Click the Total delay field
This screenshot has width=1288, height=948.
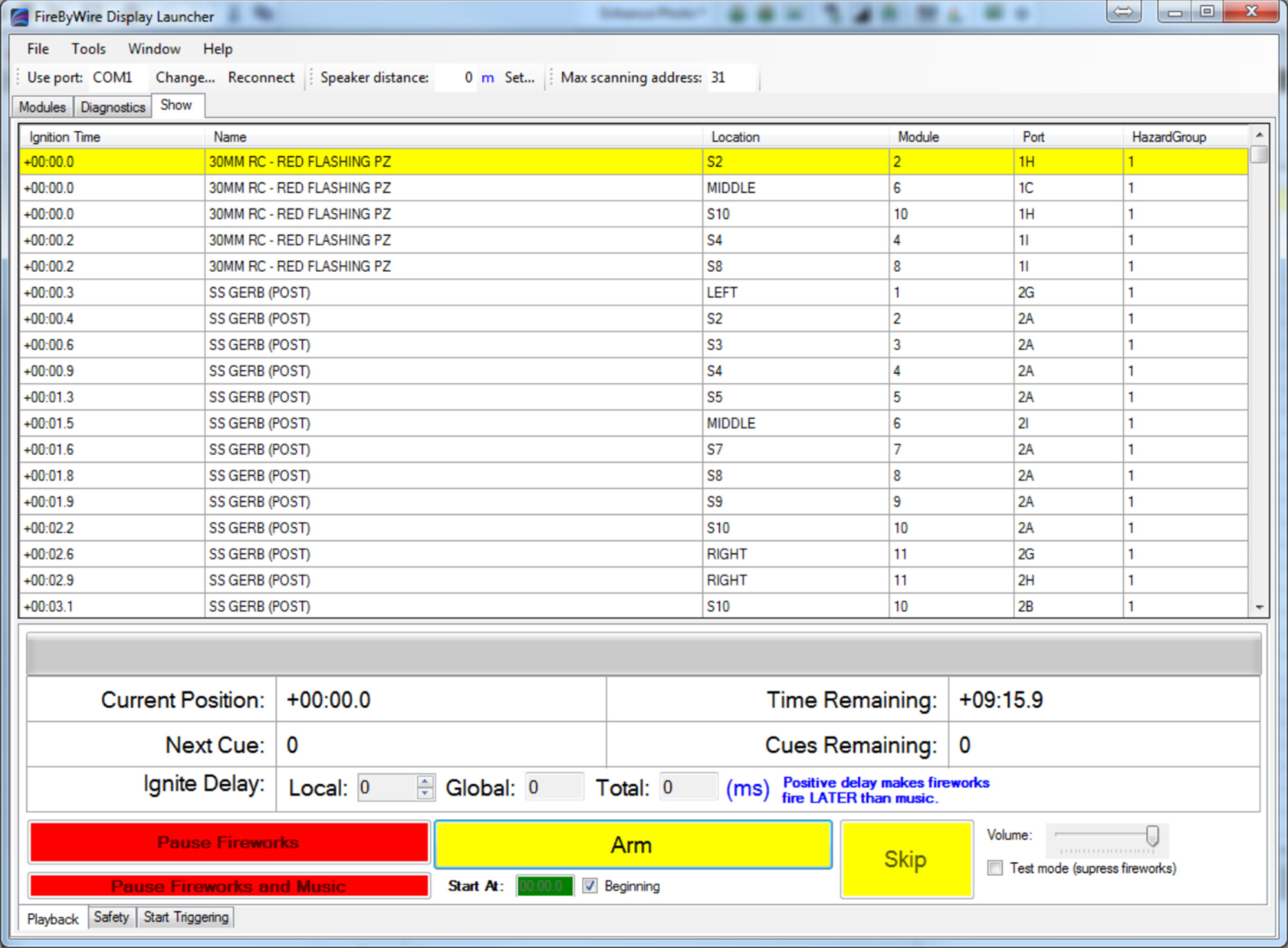click(x=688, y=787)
